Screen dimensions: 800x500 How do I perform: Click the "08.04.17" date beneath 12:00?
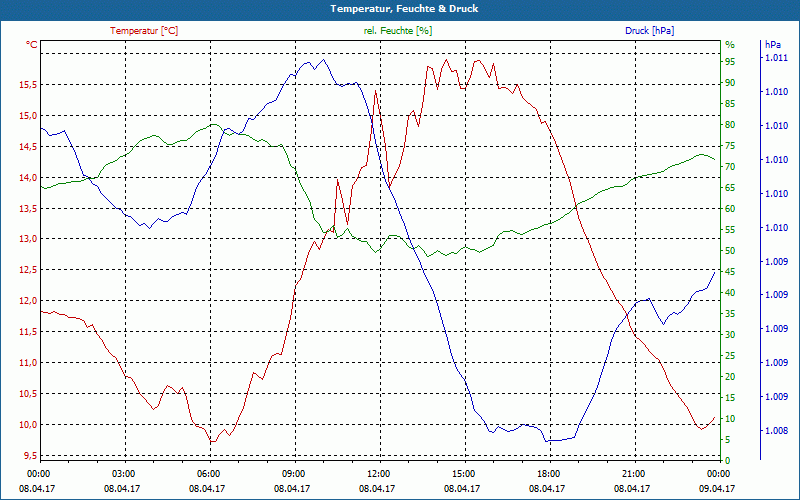point(378,489)
